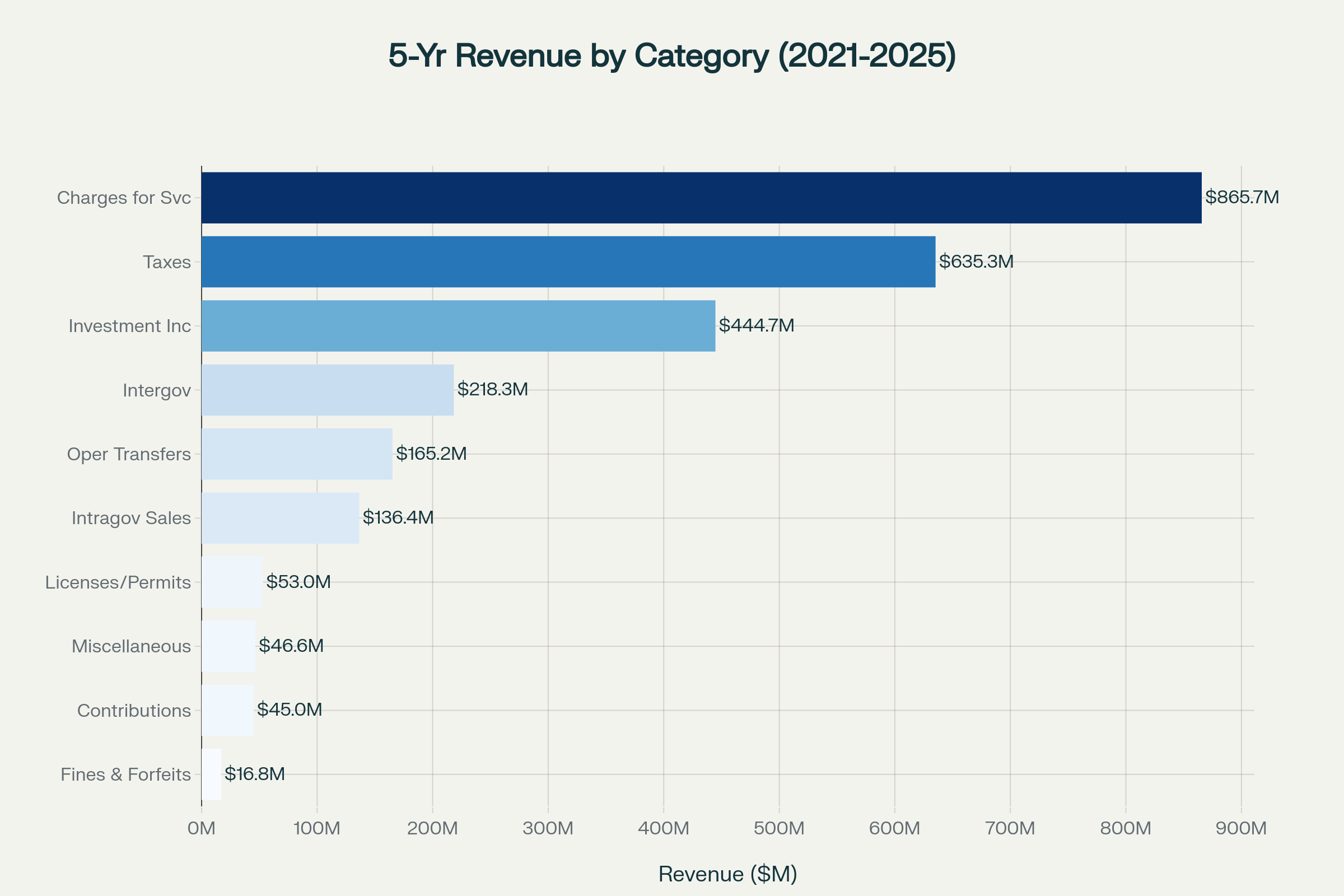The height and width of the screenshot is (896, 1344).
Task: Select the Contributions bar
Action: pyautogui.click(x=227, y=710)
